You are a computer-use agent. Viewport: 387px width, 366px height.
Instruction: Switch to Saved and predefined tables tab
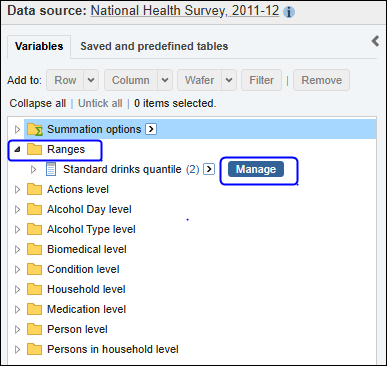tap(154, 46)
